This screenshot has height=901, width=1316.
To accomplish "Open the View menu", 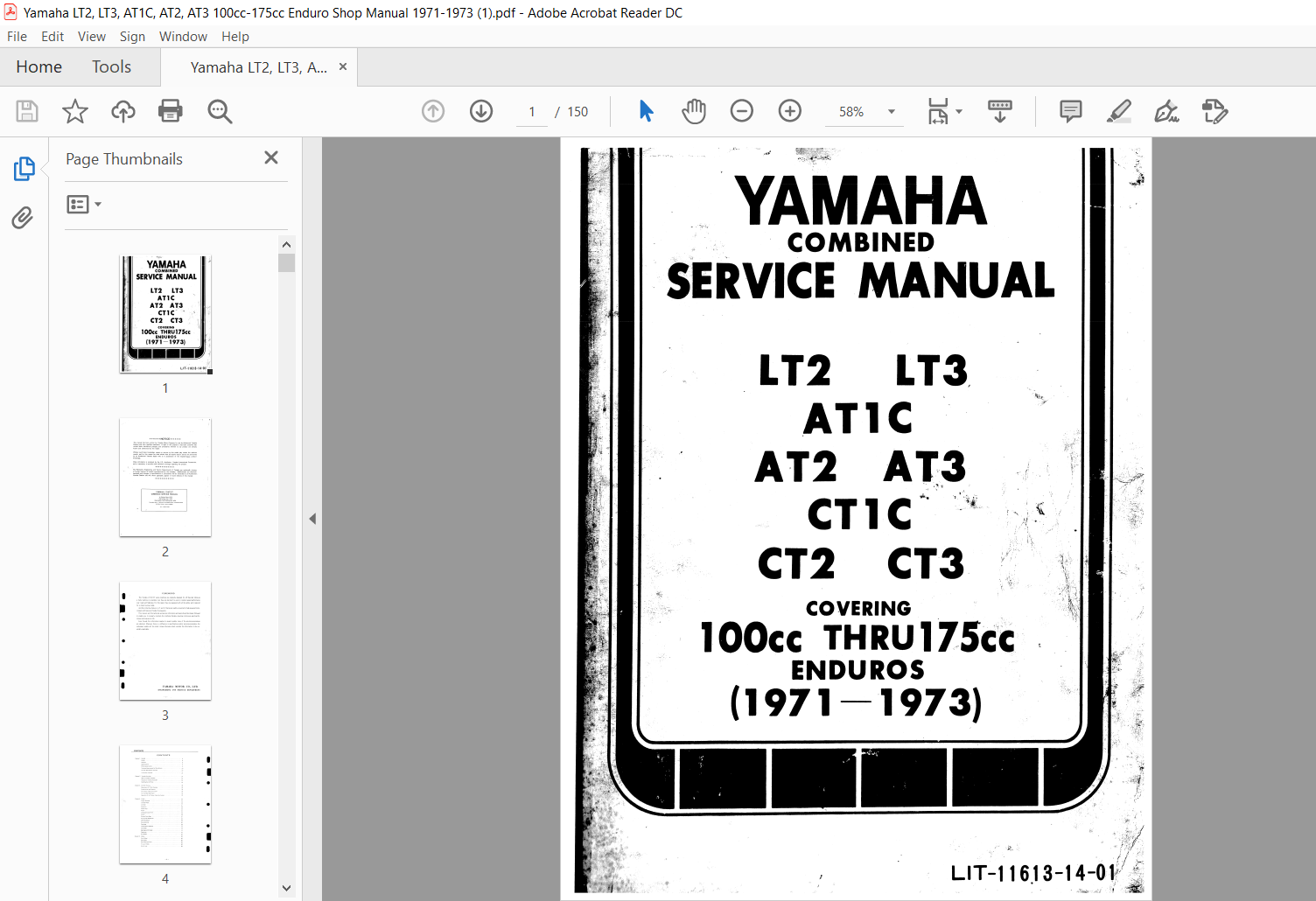I will pos(92,36).
